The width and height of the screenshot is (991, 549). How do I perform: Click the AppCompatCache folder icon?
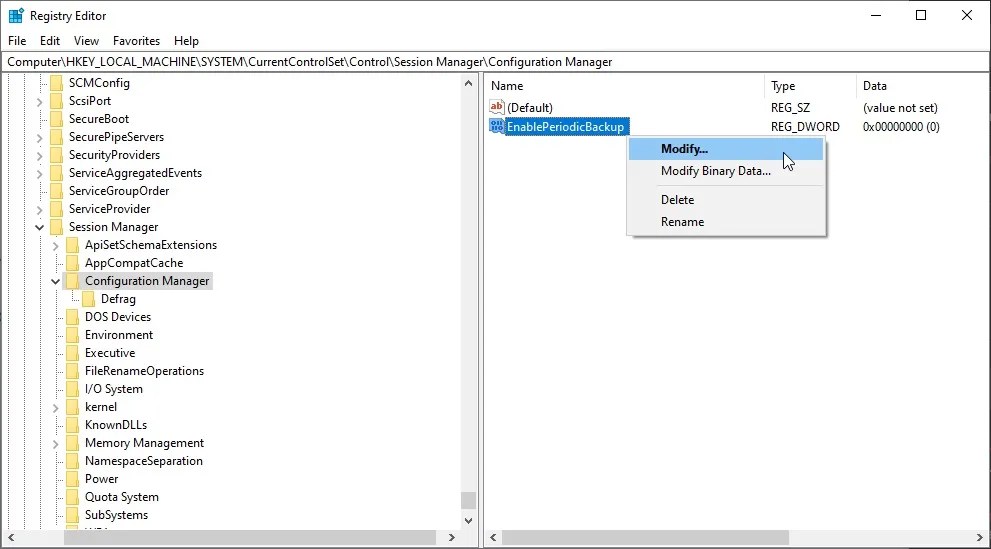pyautogui.click(x=73, y=263)
